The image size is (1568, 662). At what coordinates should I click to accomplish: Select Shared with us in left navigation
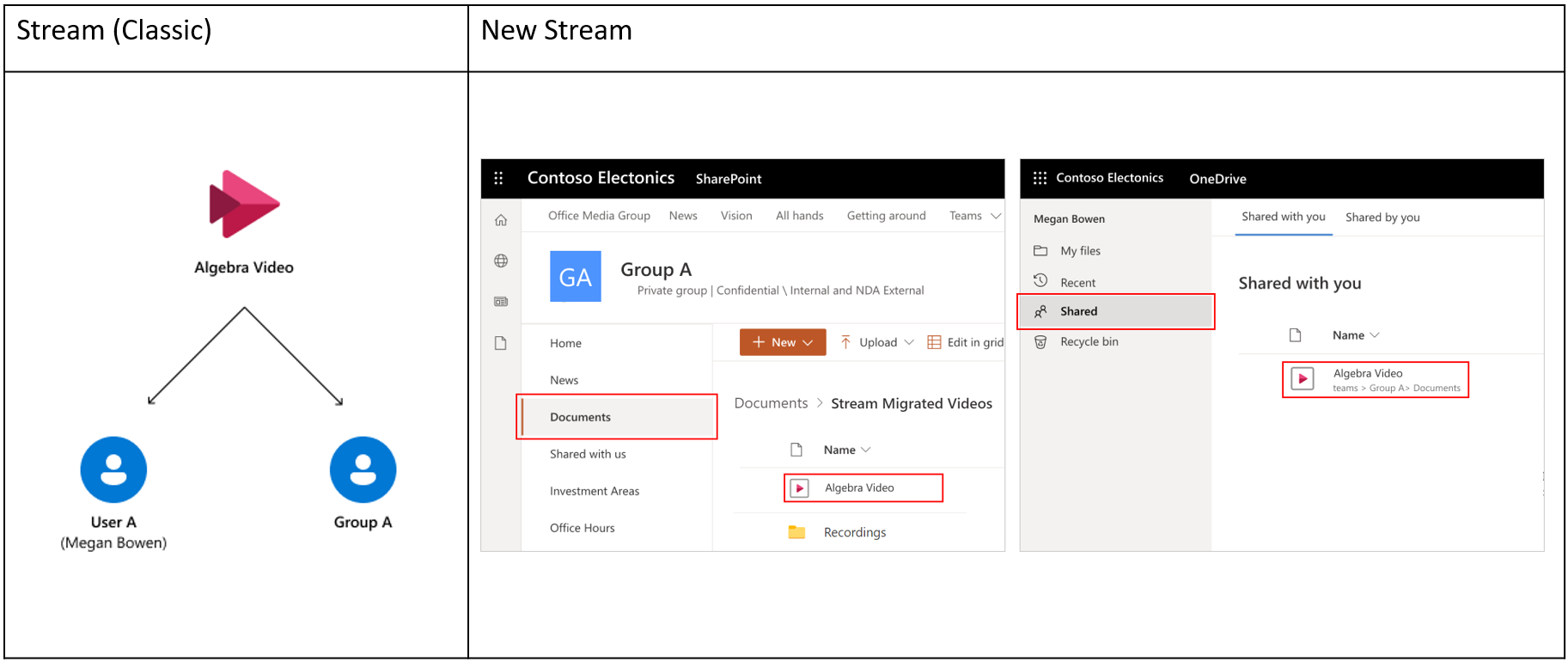(x=588, y=454)
